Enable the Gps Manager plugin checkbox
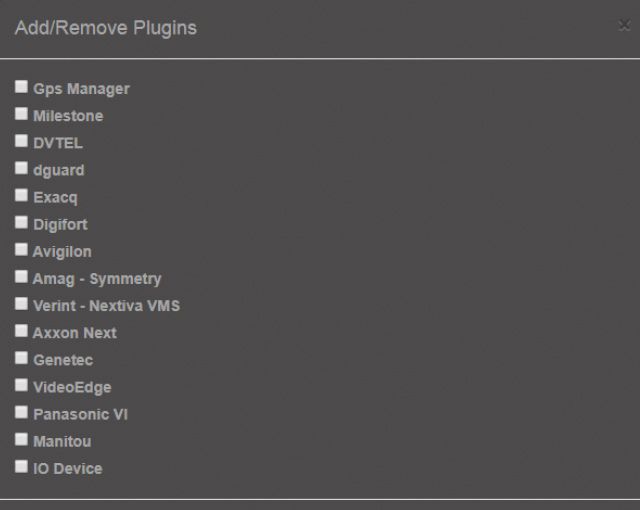640x510 pixels. [x=21, y=87]
